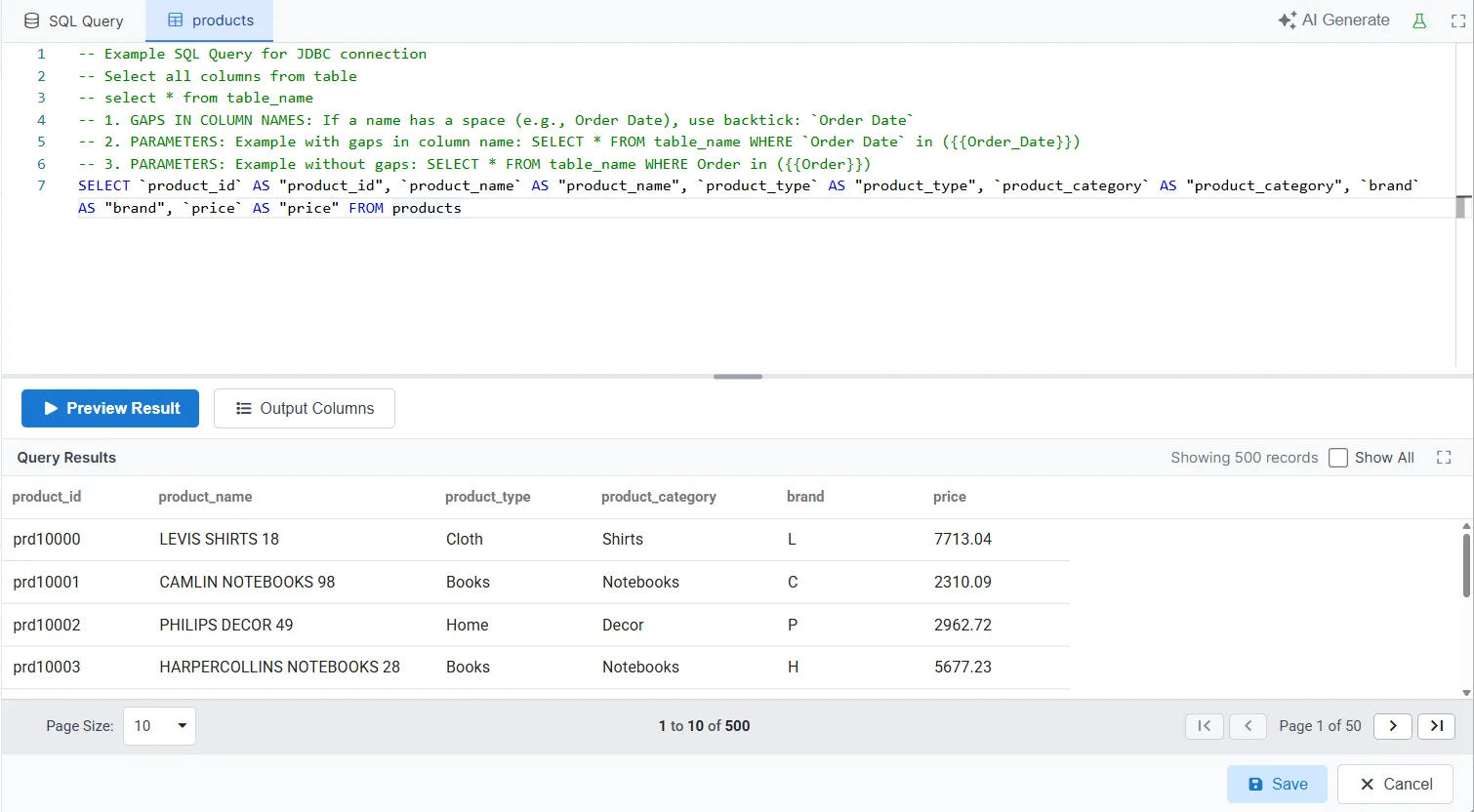Expand the SQL editor to fullscreen
The image size is (1474, 812).
pos(1458,20)
